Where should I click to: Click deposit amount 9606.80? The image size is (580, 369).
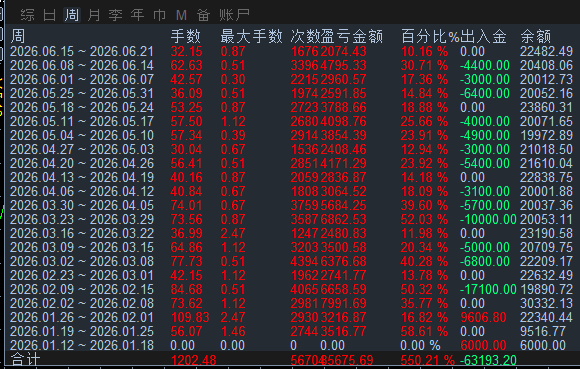pyautogui.click(x=483, y=317)
